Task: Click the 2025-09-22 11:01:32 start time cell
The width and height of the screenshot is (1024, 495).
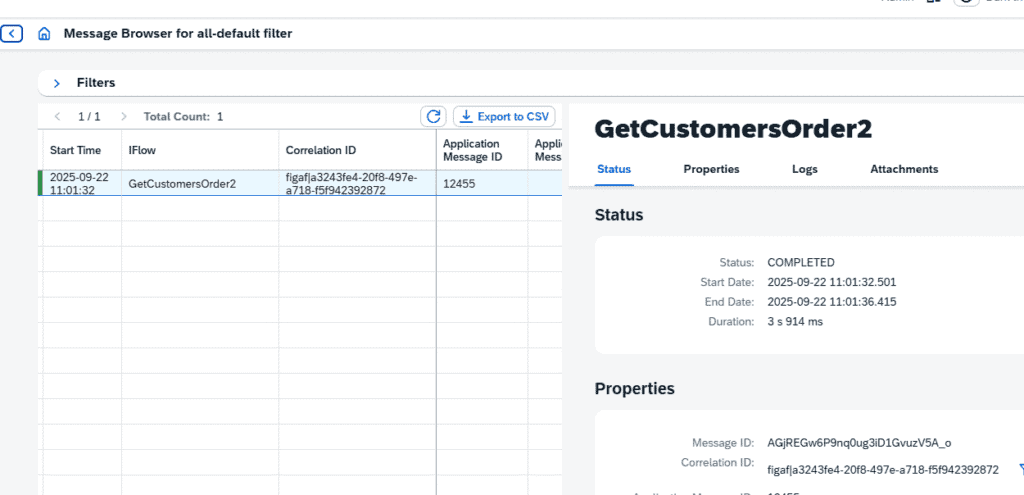Action: coord(82,184)
